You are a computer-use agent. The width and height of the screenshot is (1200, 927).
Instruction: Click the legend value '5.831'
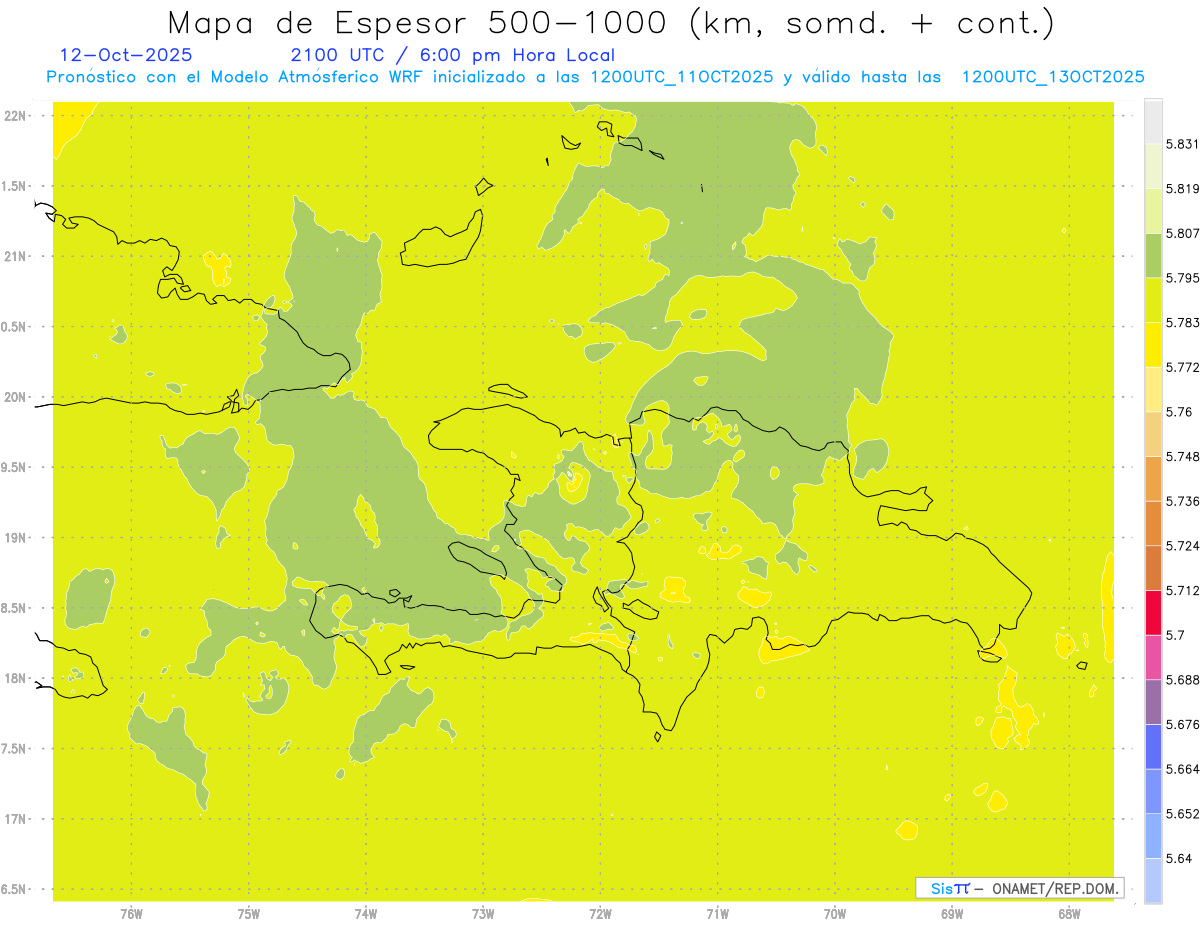[1183, 144]
